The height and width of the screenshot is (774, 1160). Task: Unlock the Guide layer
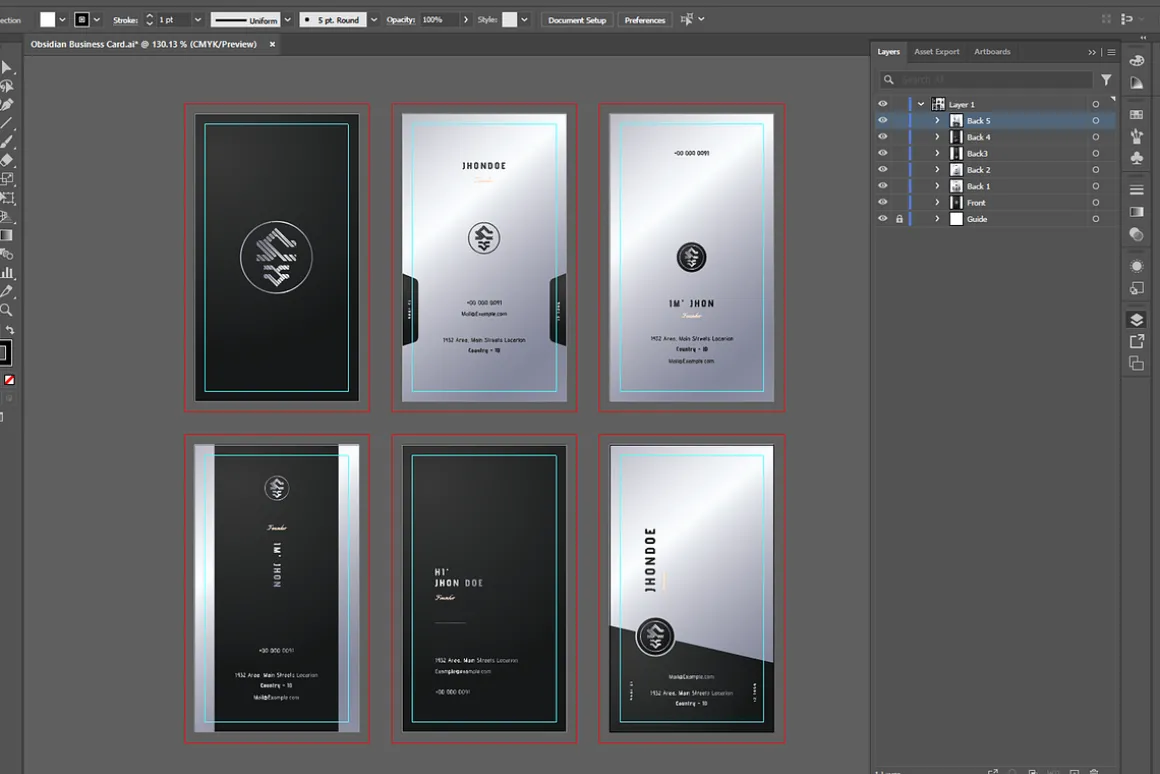[x=900, y=219]
